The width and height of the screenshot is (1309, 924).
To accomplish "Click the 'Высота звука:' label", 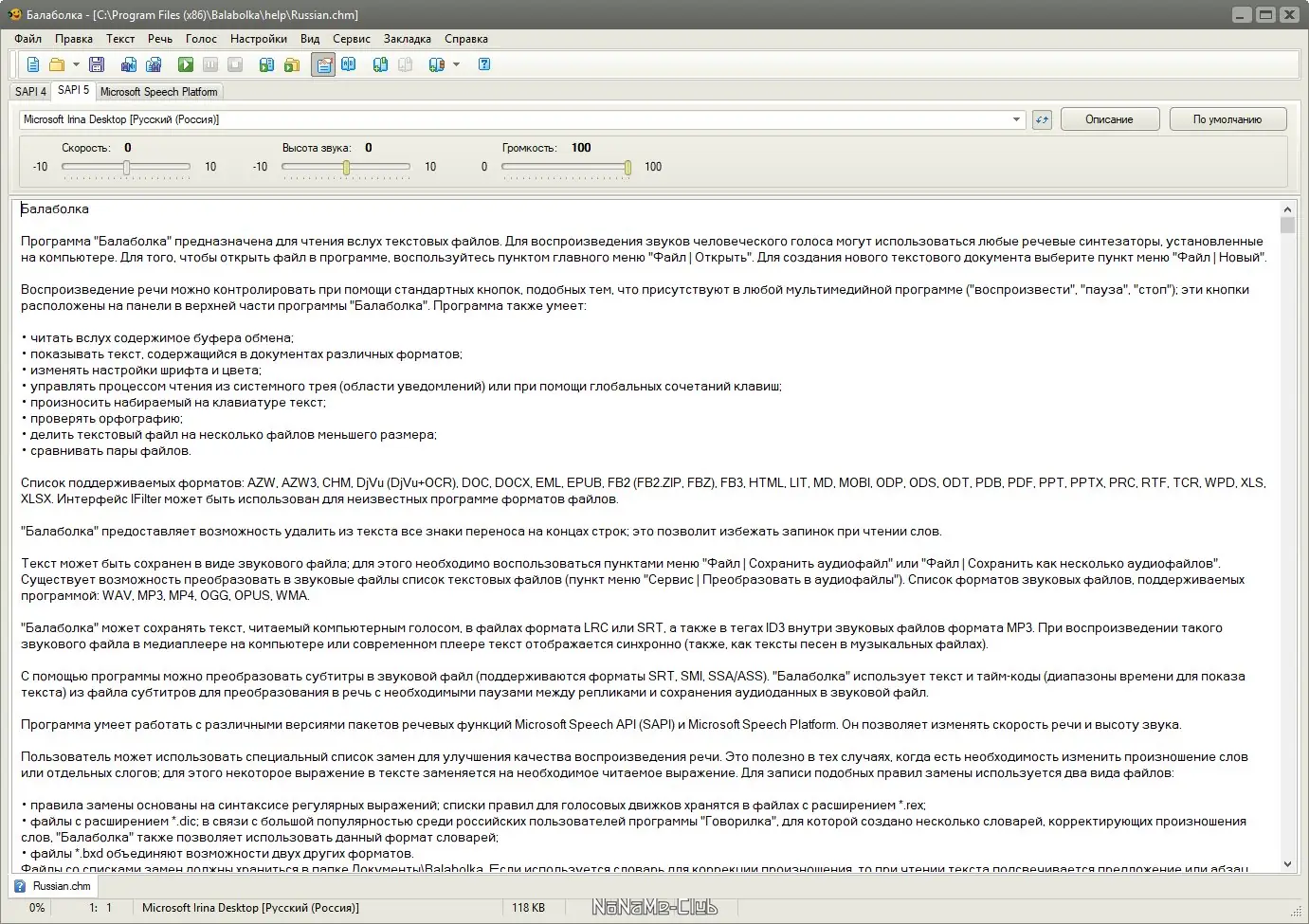I will [317, 148].
